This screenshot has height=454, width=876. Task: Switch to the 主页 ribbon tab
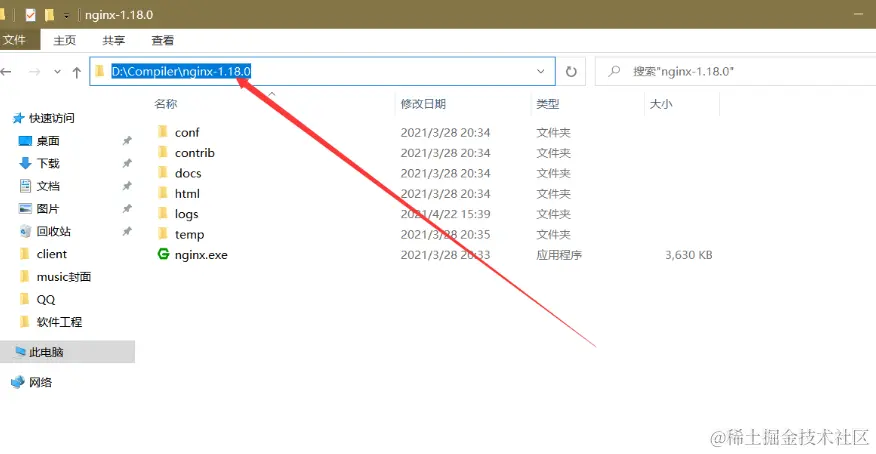[x=64, y=40]
